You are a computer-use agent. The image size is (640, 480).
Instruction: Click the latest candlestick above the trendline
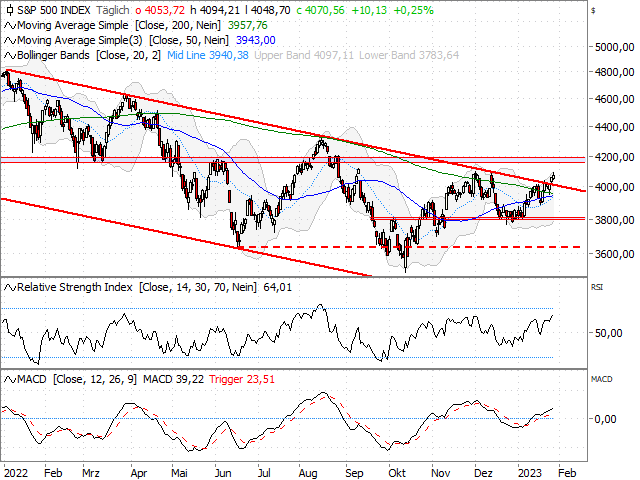click(x=553, y=177)
